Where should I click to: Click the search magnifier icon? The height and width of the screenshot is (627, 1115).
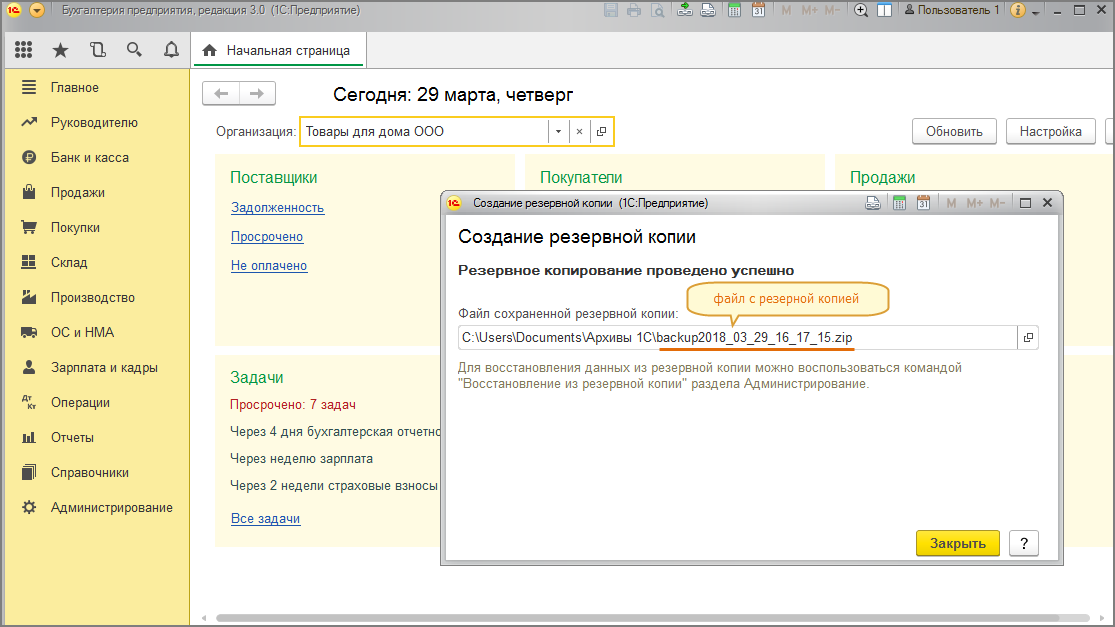click(x=134, y=50)
